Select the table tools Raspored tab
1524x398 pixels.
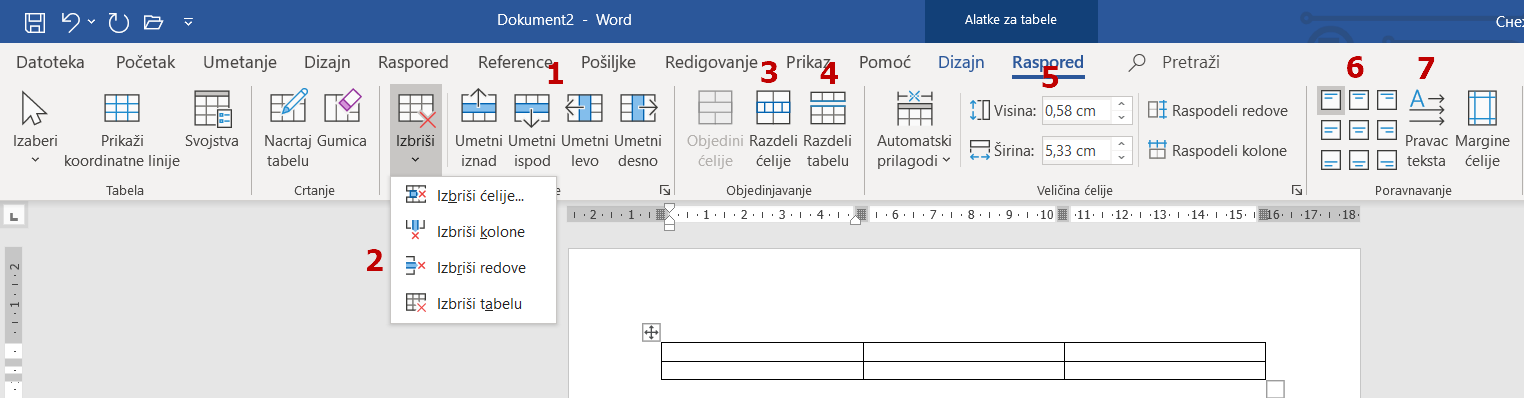1048,62
